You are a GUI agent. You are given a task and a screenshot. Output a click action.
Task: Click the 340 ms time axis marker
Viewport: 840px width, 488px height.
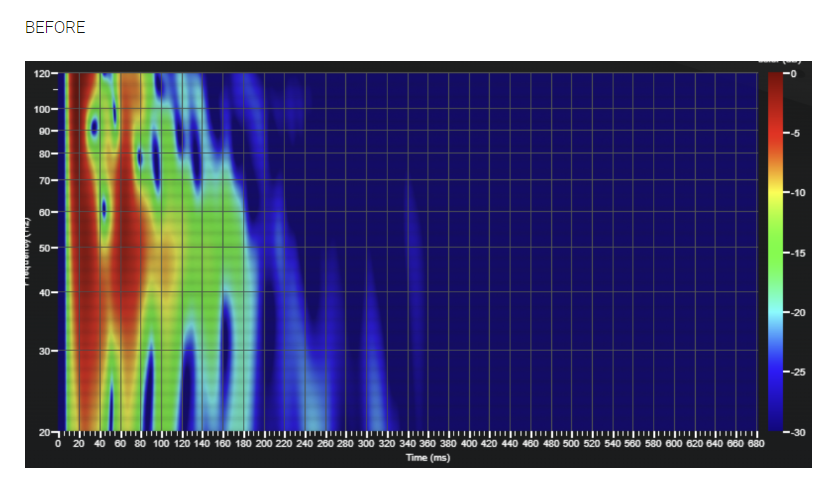tap(407, 443)
